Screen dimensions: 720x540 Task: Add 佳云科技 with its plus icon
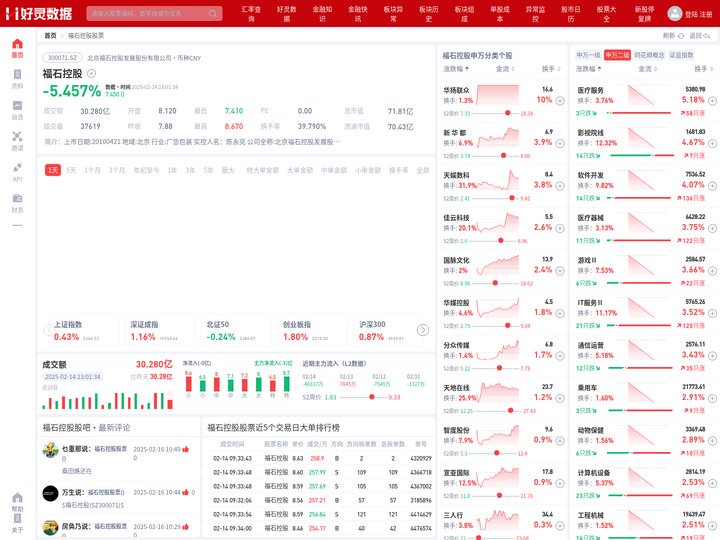click(x=560, y=228)
